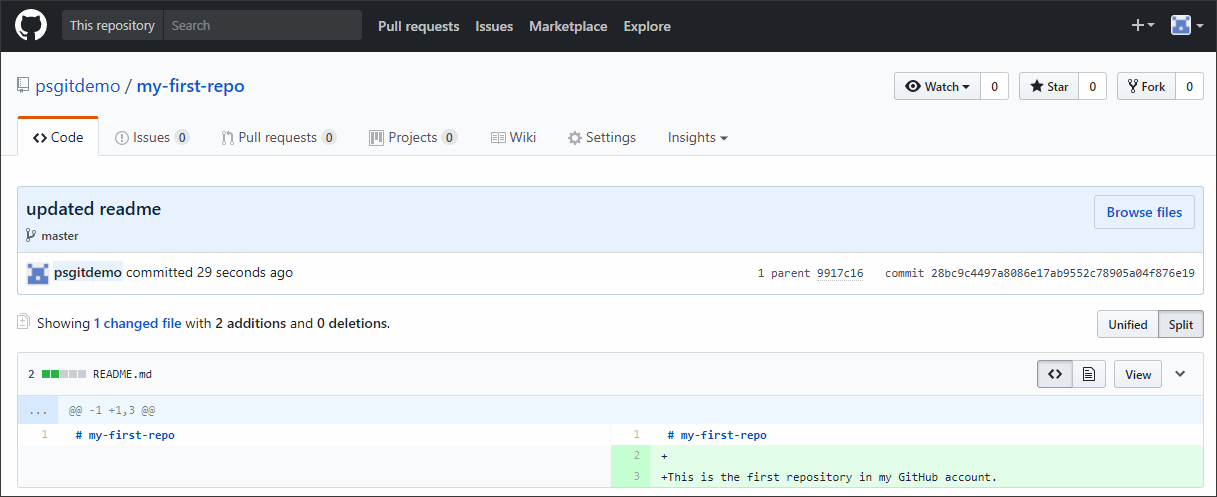
Task: Collapse the README.md diff with chevron
Action: click(1180, 374)
